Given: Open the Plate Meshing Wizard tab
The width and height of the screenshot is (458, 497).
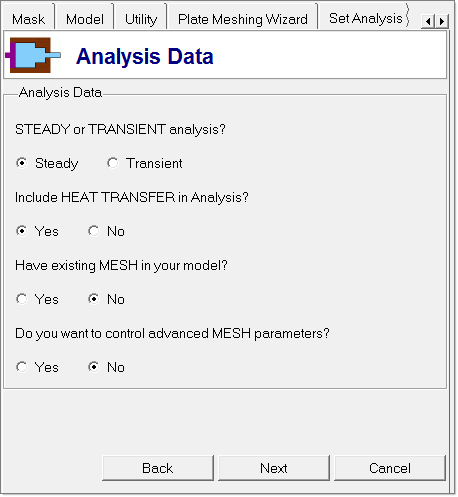Looking at the screenshot, I should click(243, 19).
